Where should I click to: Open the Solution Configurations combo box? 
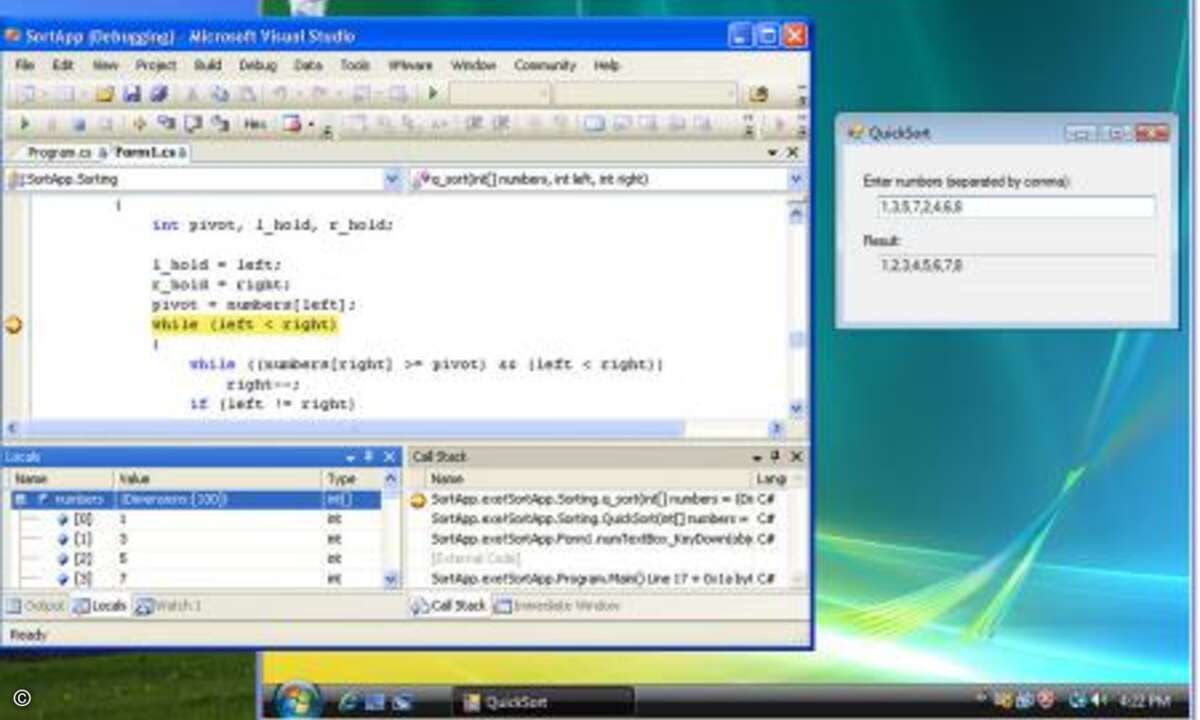pyautogui.click(x=499, y=94)
